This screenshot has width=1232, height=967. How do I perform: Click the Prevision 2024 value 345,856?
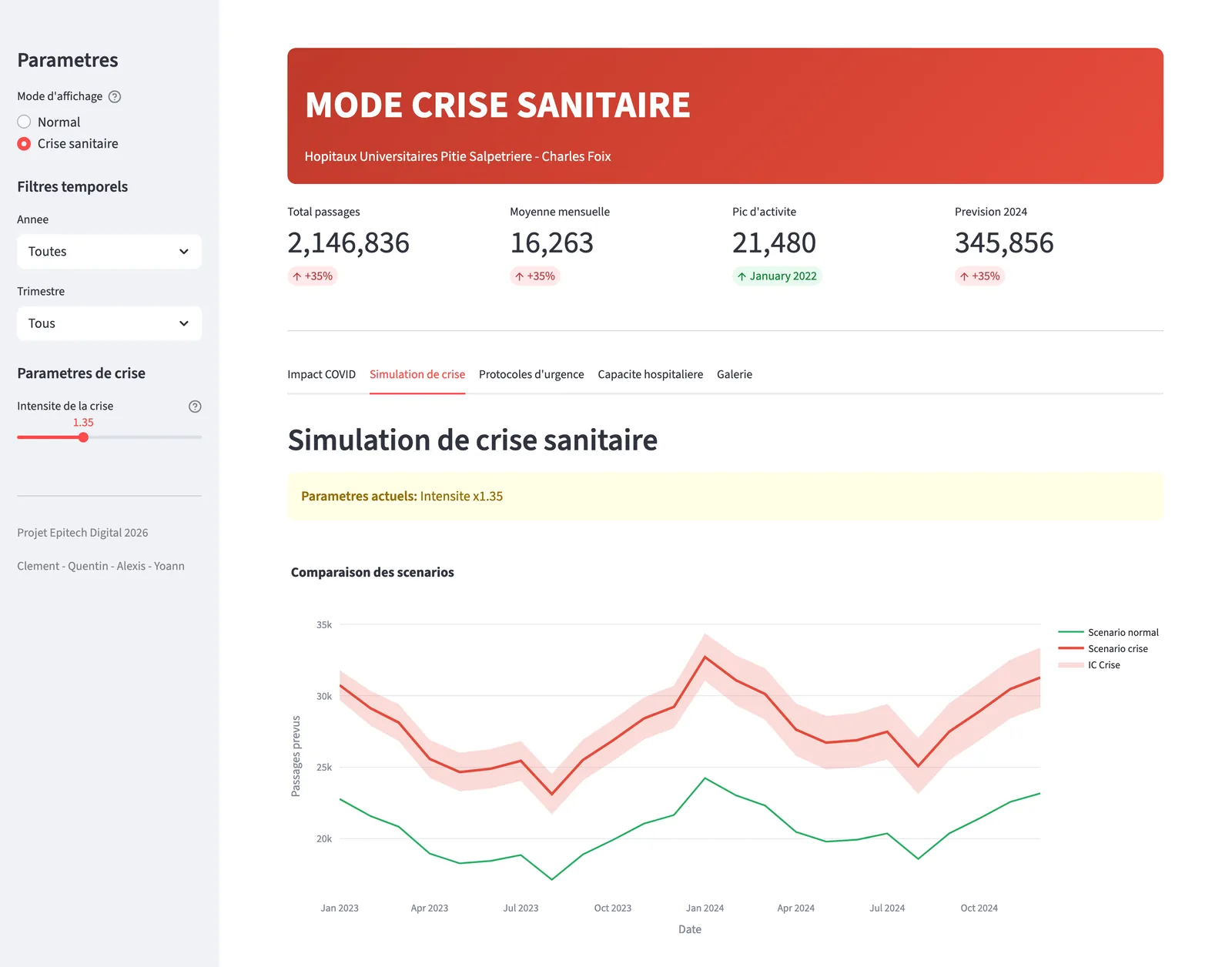tap(1004, 243)
